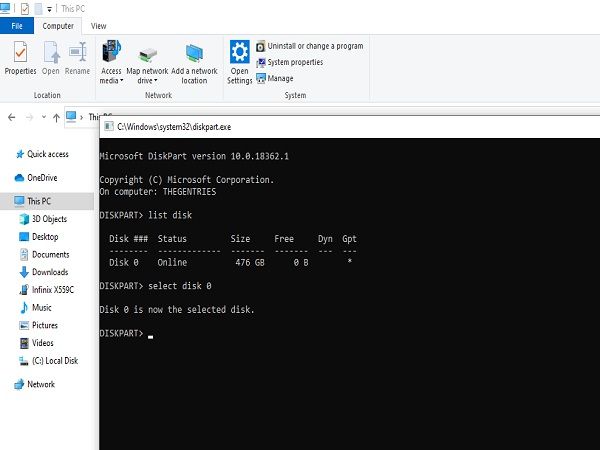Viewport: 600px width, 450px height.
Task: Click the Up one level arrow
Action: pyautogui.click(x=56, y=117)
